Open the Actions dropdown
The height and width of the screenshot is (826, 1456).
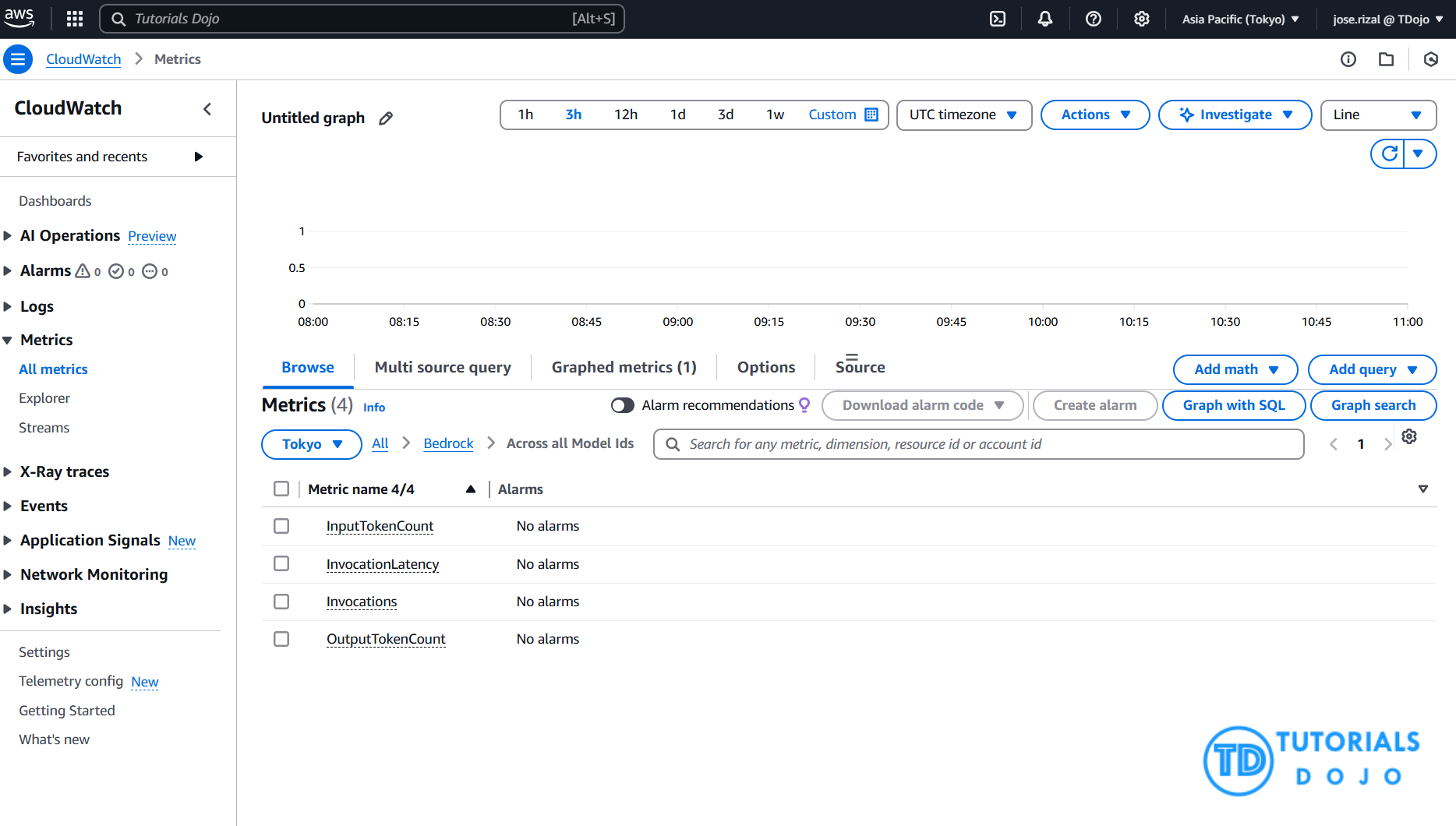[x=1095, y=115]
